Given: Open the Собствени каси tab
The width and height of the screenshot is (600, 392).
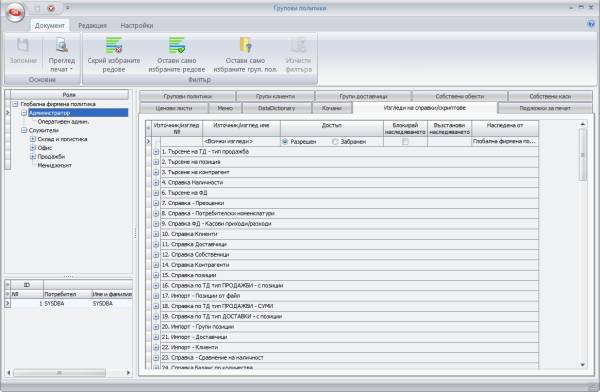Looking at the screenshot, I should (550, 96).
